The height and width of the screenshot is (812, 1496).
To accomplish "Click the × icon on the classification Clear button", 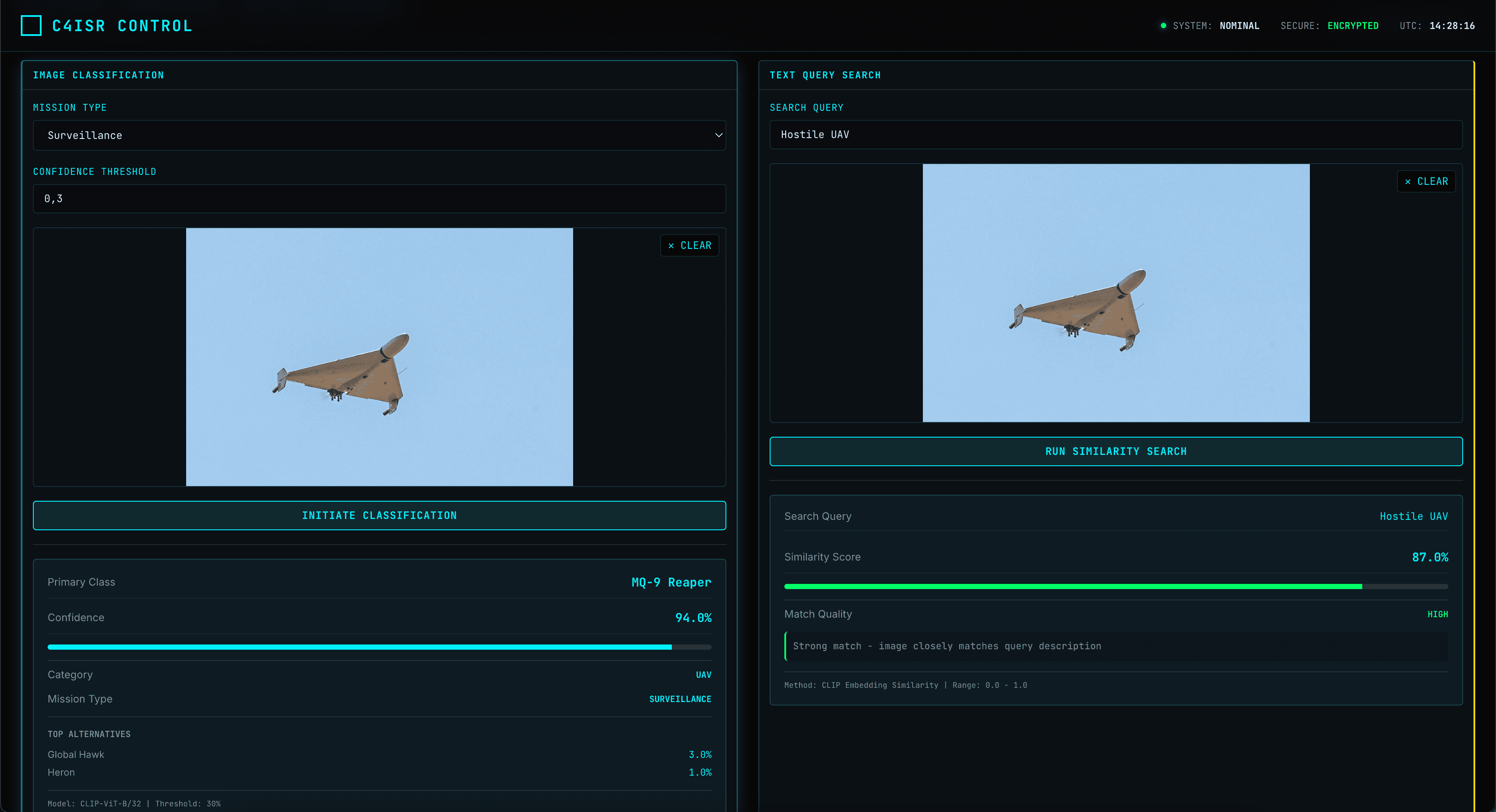I will point(672,245).
